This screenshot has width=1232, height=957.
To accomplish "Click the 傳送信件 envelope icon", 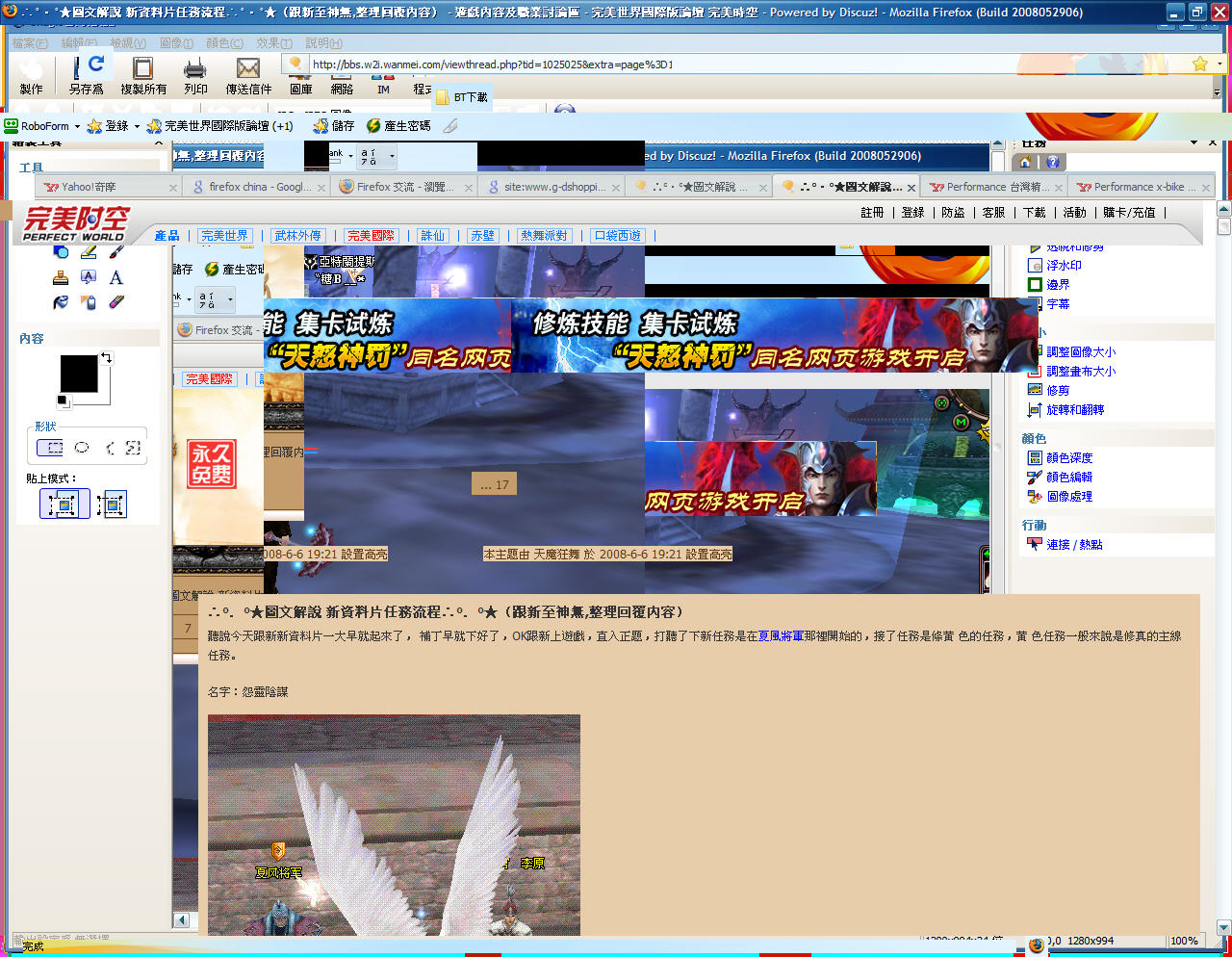I will pos(248,69).
